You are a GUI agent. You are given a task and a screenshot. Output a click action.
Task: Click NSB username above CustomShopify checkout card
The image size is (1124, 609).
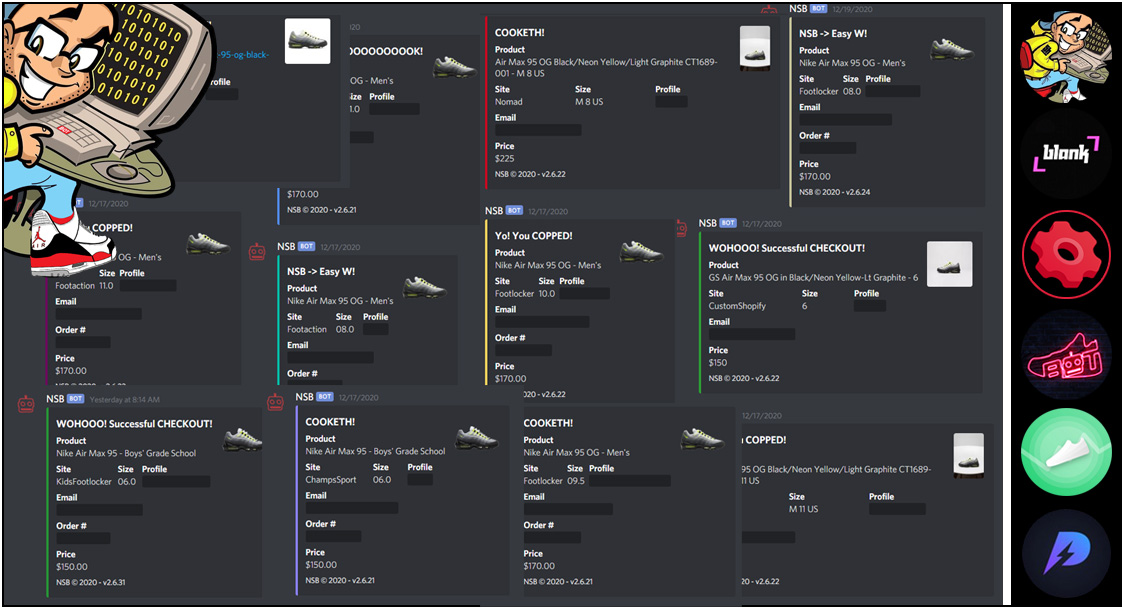708,223
